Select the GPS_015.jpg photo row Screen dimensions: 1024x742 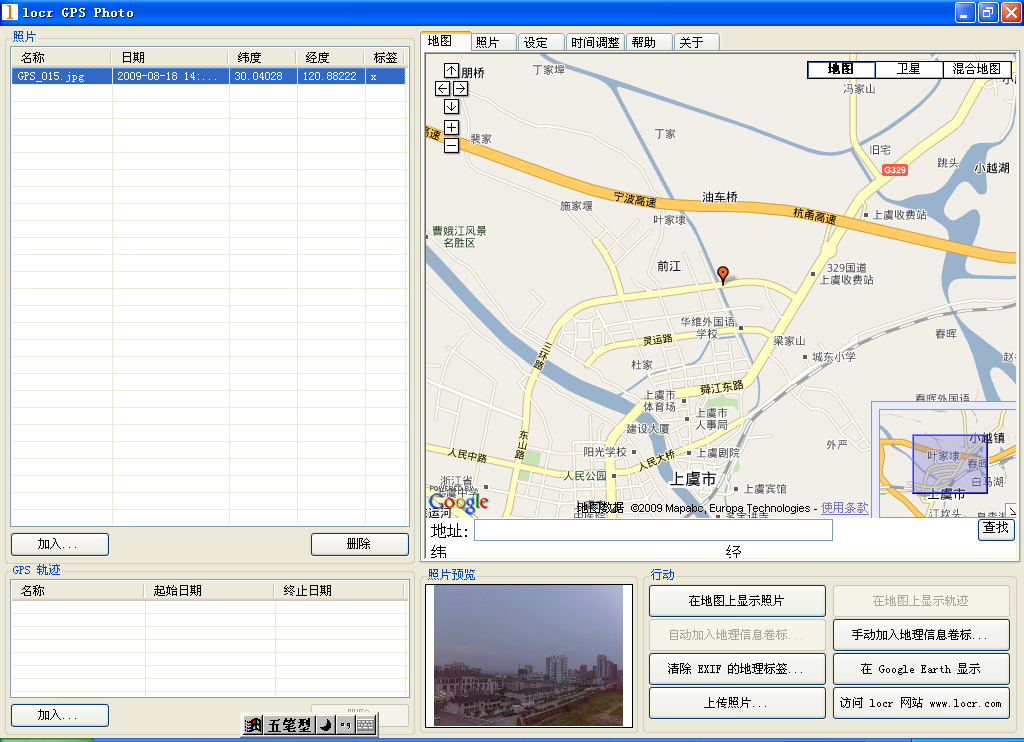[x=208, y=76]
